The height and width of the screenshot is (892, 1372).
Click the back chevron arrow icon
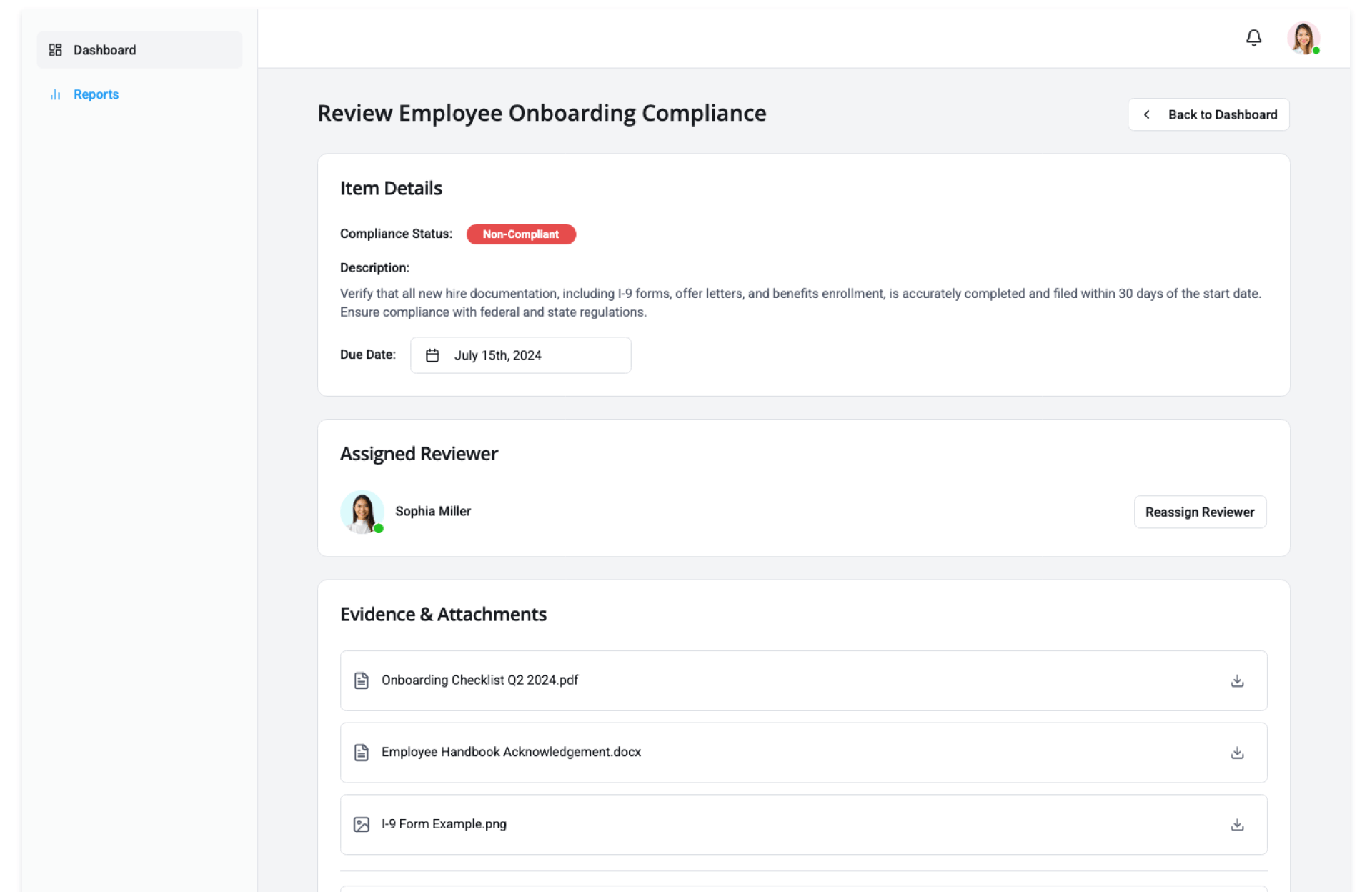tap(1147, 114)
